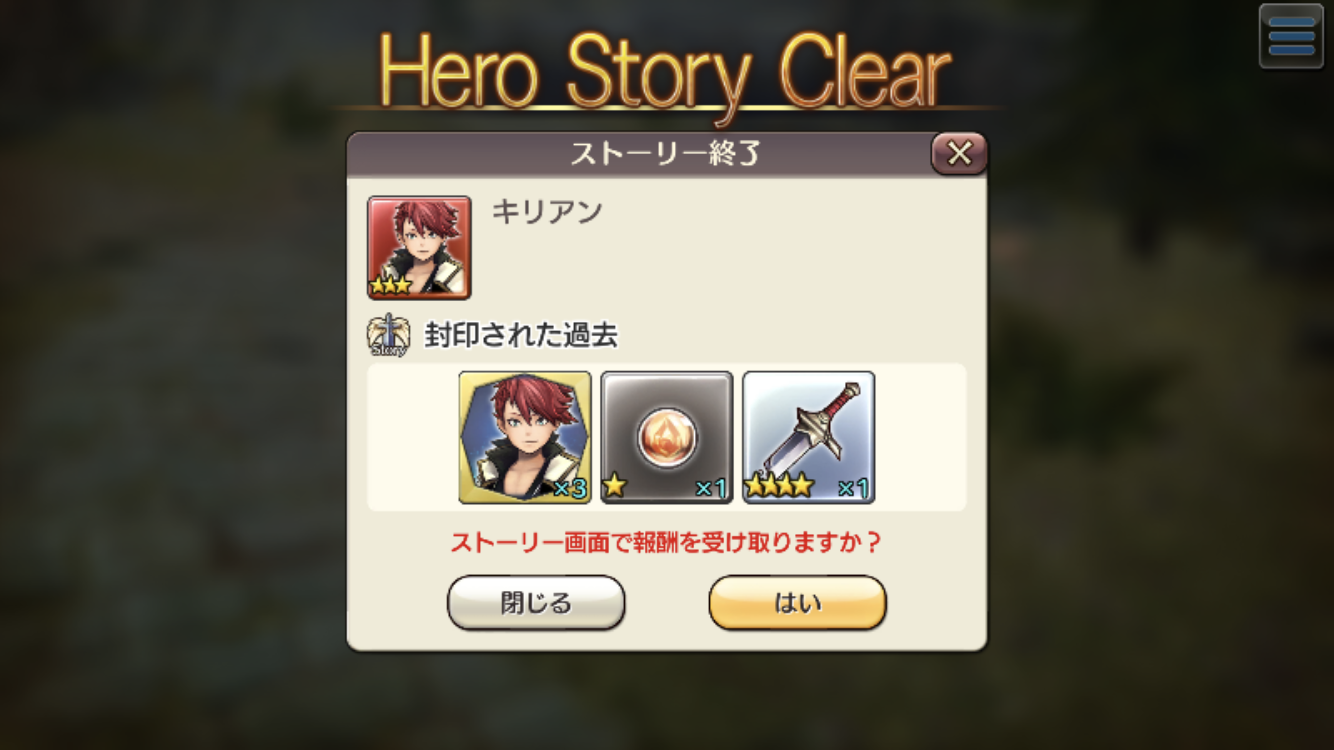
Task: Tap the キリアン hero portrait icon
Action: [x=419, y=247]
